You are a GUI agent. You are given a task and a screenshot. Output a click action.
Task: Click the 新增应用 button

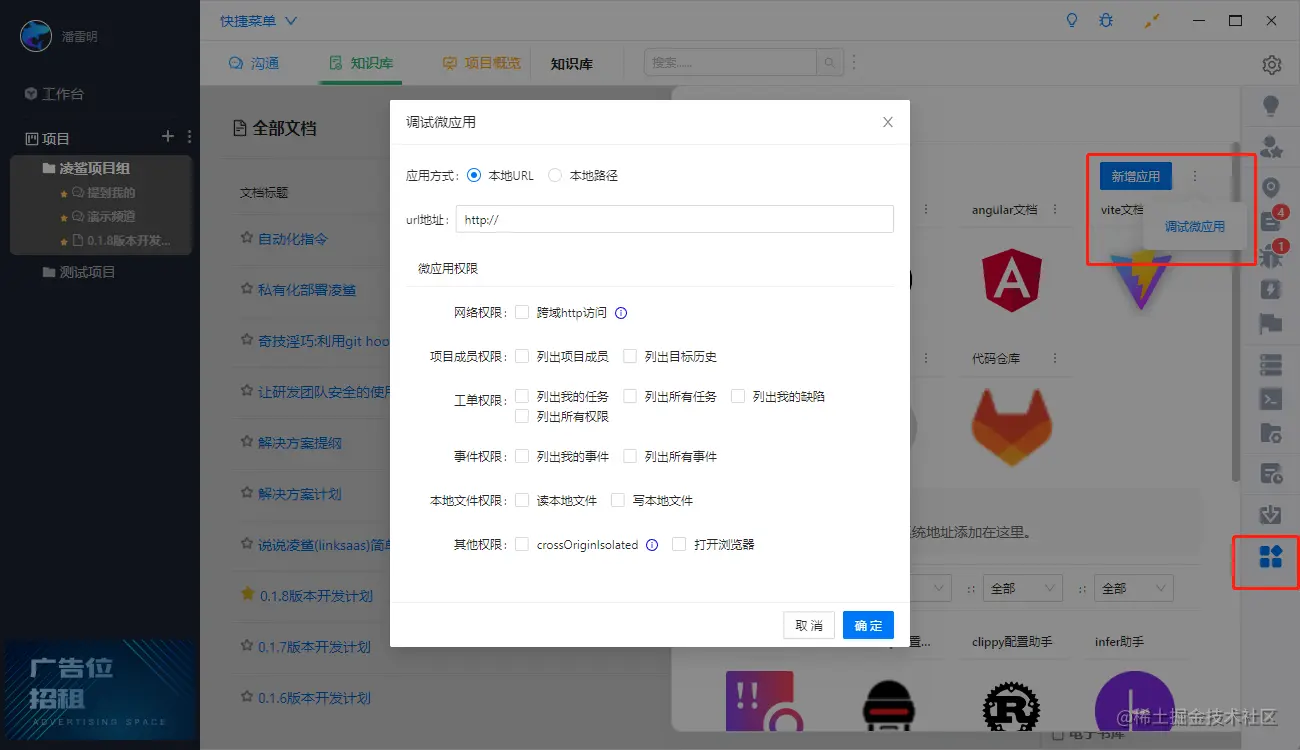(x=1135, y=176)
